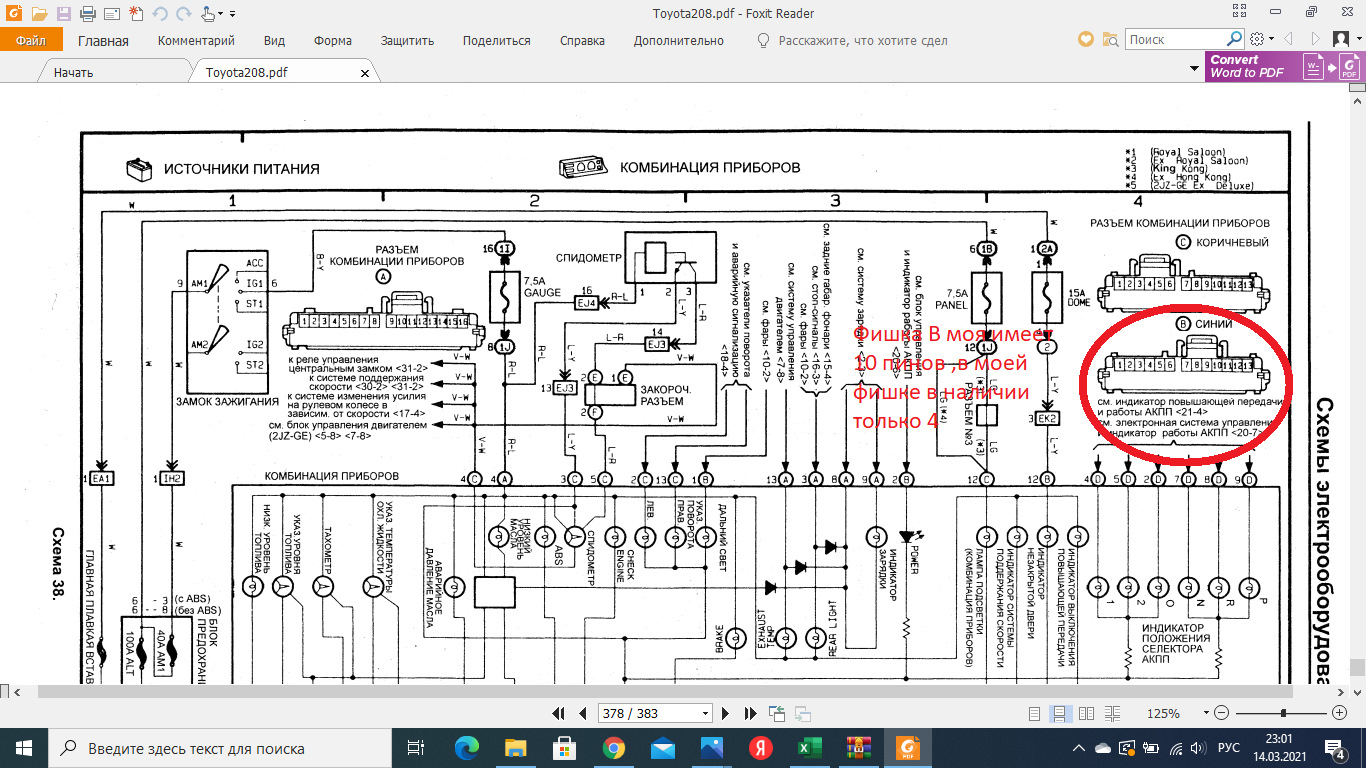Click the Undo arrow icon
Viewport: 1366px width, 768px height.
pos(158,14)
